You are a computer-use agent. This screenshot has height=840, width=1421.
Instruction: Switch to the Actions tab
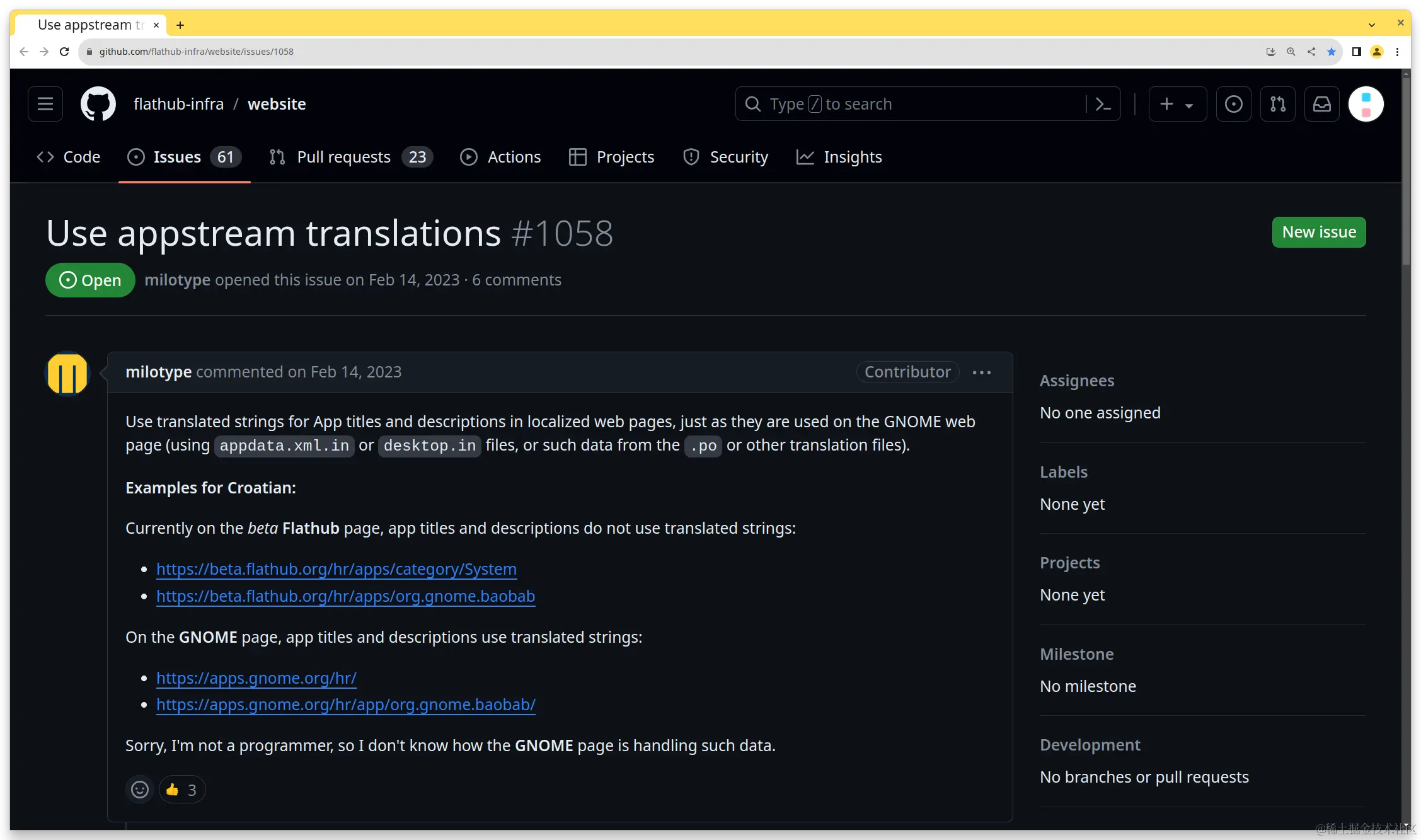[x=500, y=157]
